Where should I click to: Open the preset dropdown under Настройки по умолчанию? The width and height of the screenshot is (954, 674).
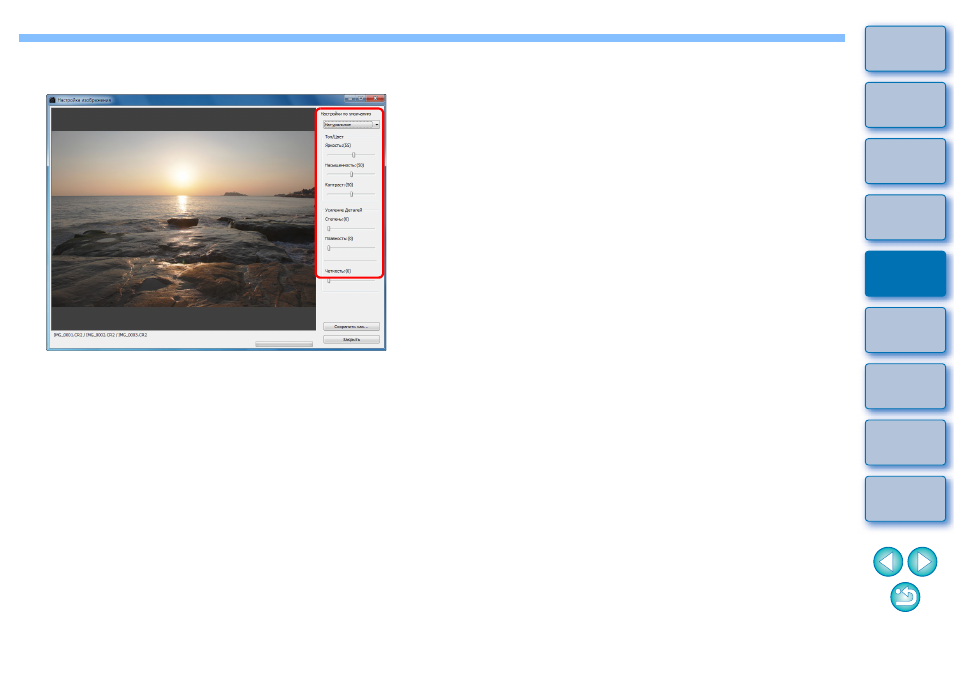pos(351,125)
